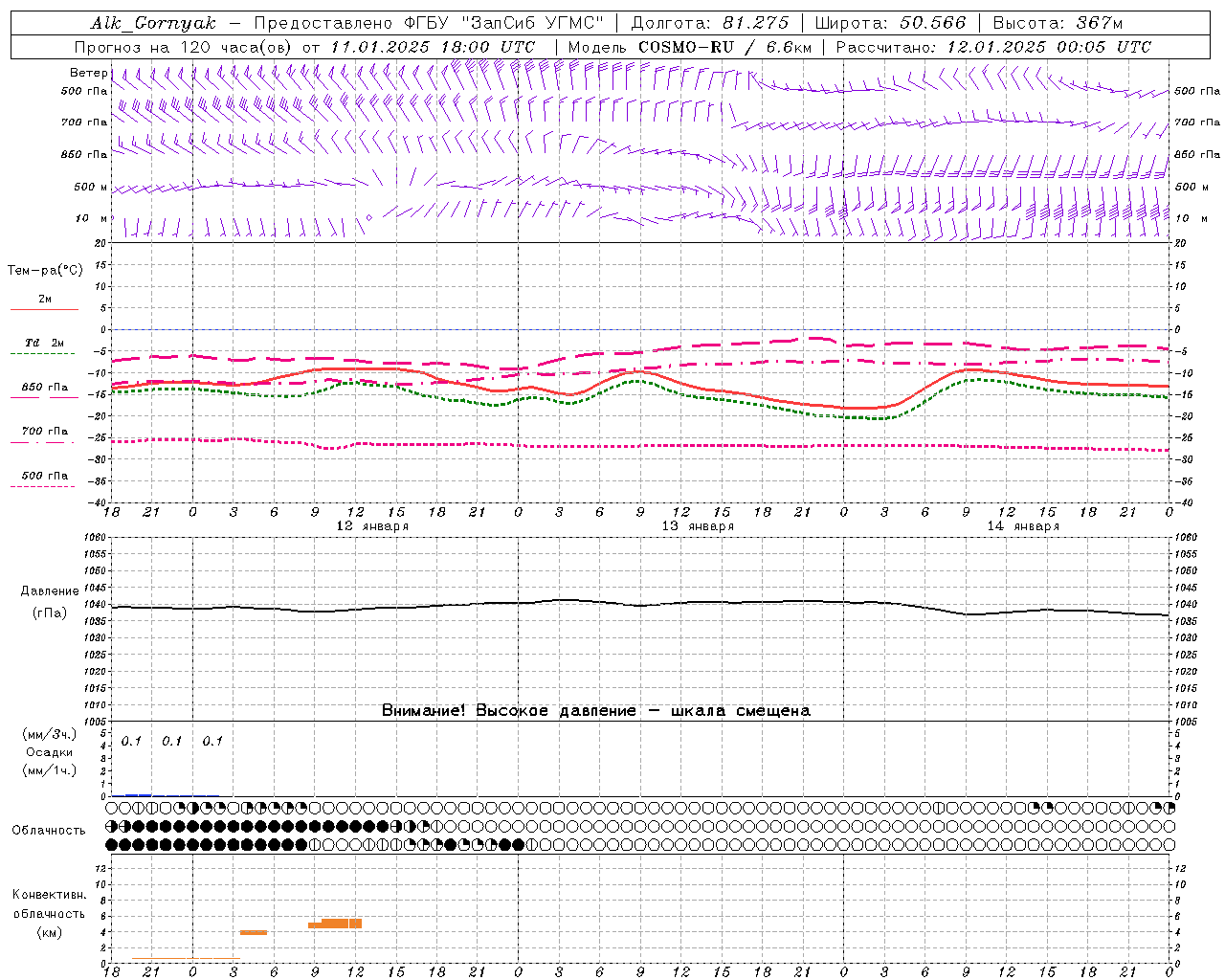Image resolution: width=1225 pixels, height=980 pixels.
Task: Click the shorter orange convective bar at 4 km
Action: tap(254, 932)
